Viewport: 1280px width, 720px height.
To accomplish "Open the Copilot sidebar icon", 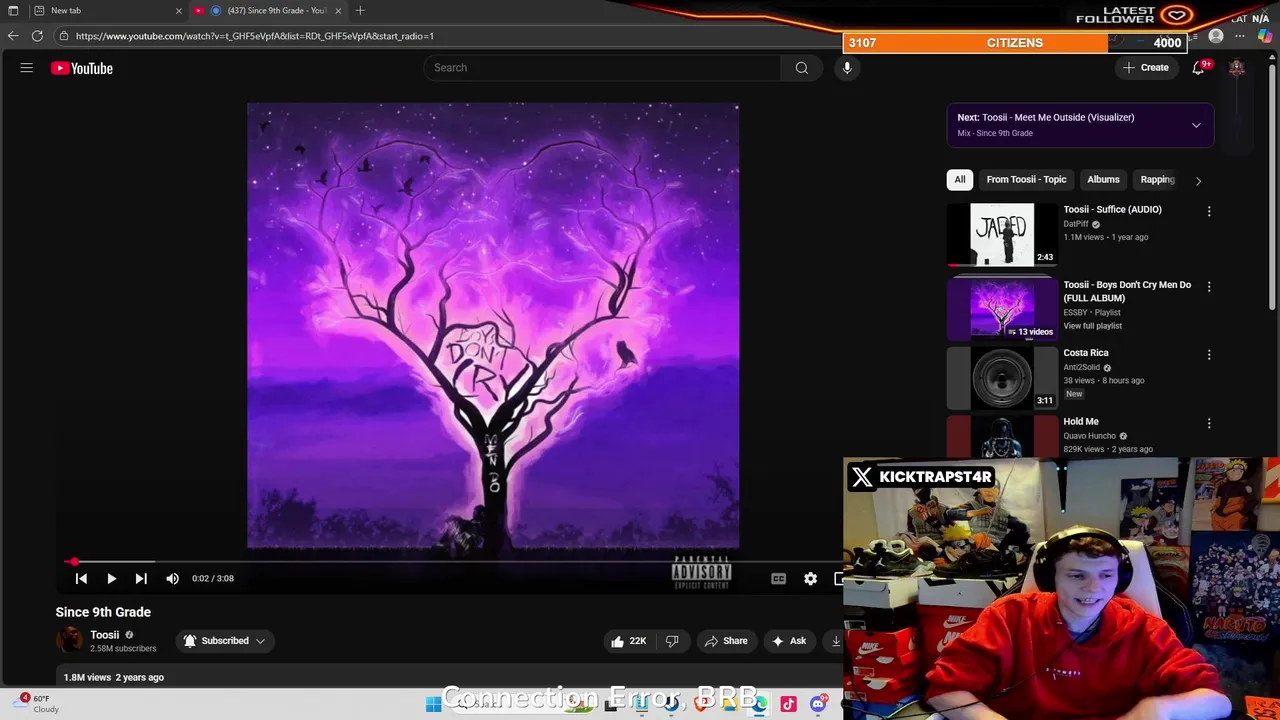I will (x=1265, y=36).
